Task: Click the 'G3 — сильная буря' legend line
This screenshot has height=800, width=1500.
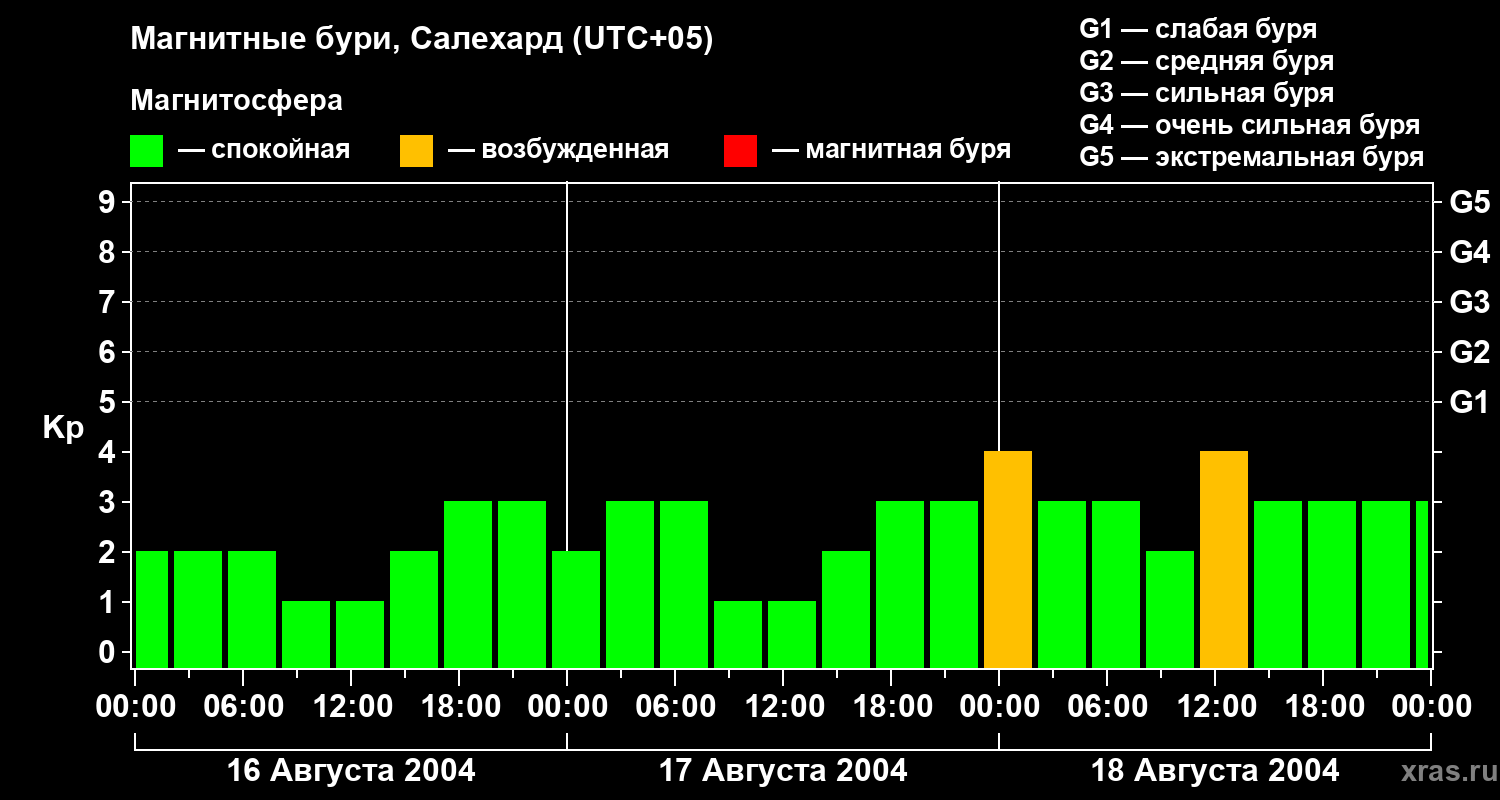Action: [x=1207, y=93]
